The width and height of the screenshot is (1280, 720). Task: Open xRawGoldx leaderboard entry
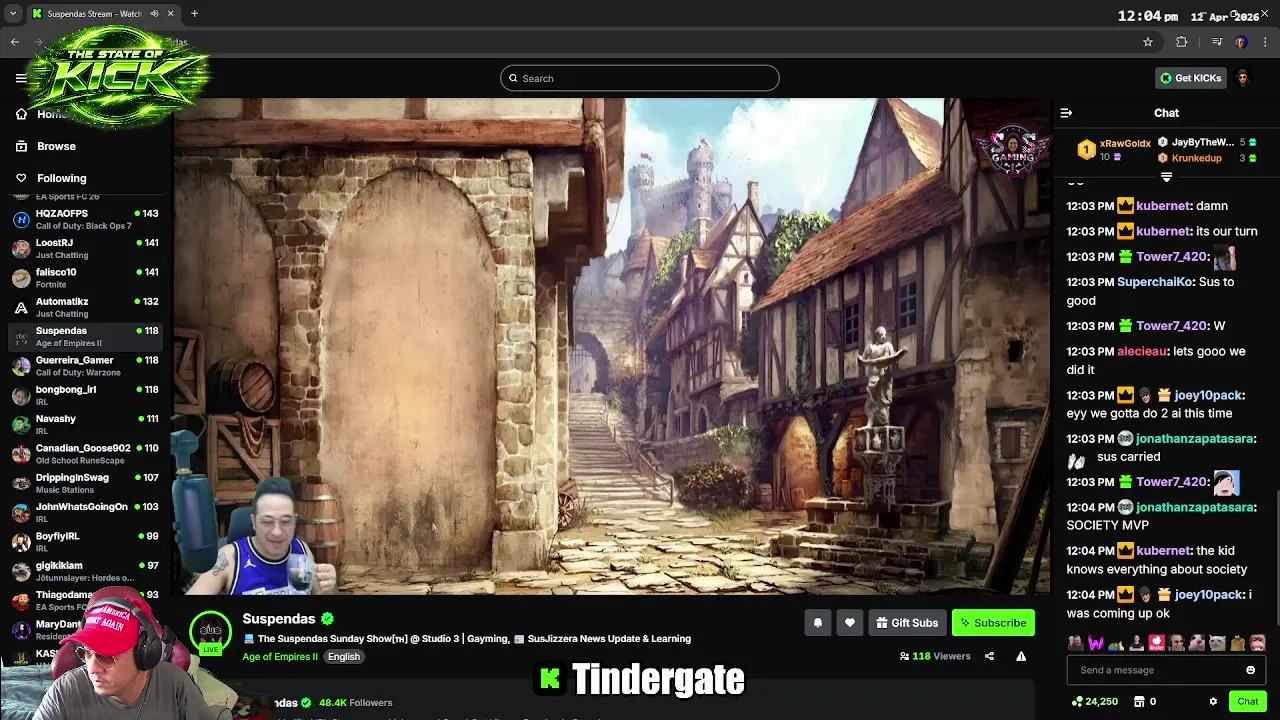tap(1113, 150)
